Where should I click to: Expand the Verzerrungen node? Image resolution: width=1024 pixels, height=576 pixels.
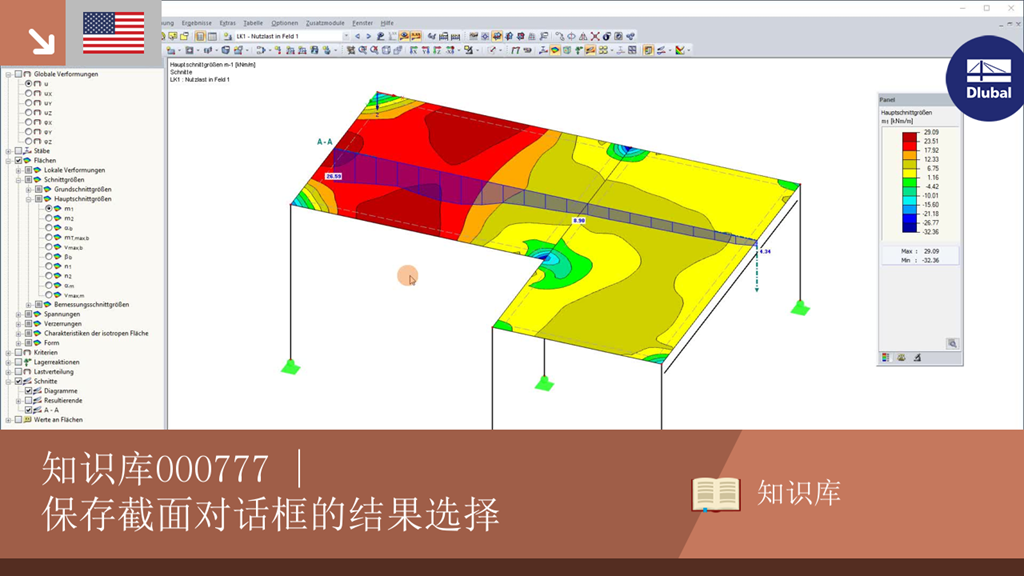(x=19, y=324)
